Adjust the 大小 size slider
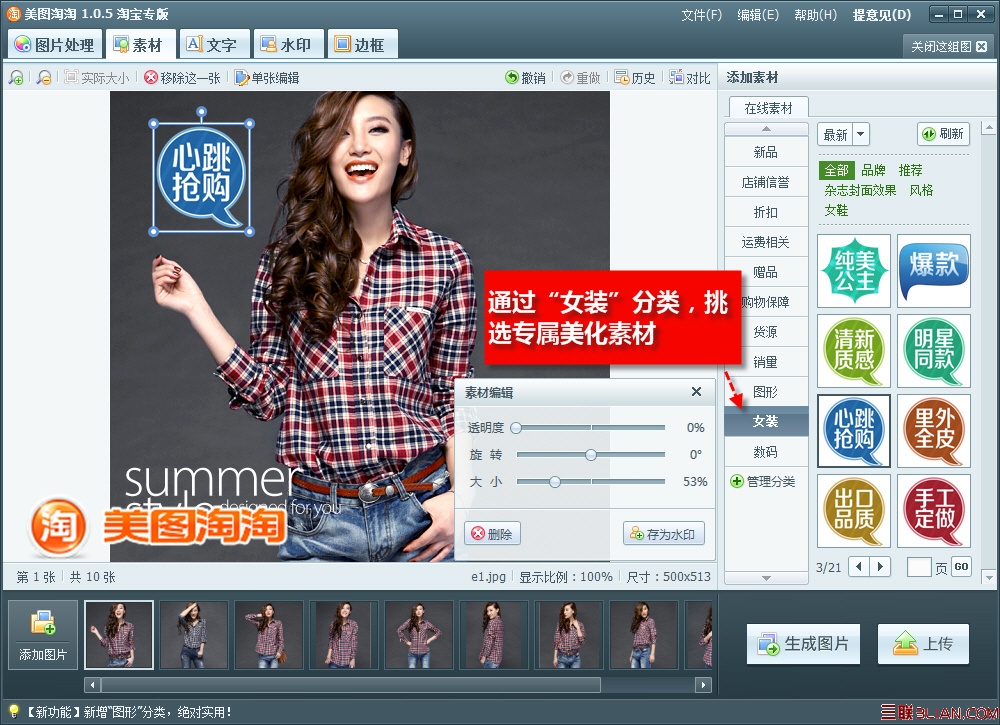Image resolution: width=1000 pixels, height=725 pixels. pyautogui.click(x=591, y=481)
